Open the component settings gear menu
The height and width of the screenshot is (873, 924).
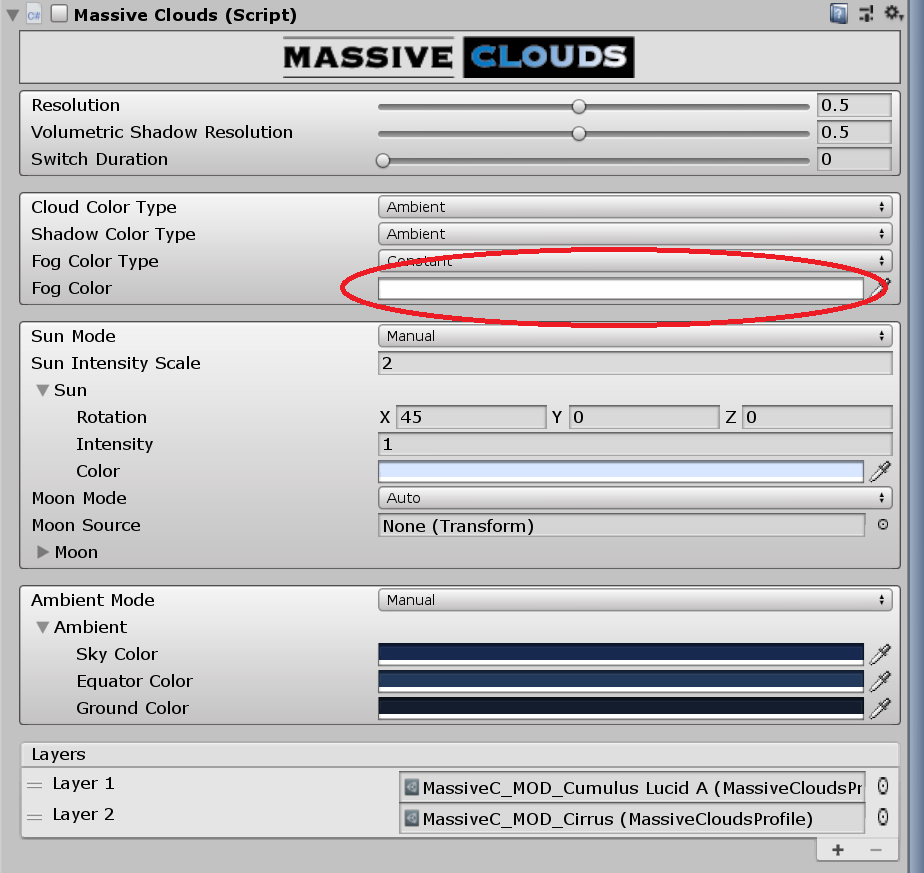pyautogui.click(x=893, y=13)
